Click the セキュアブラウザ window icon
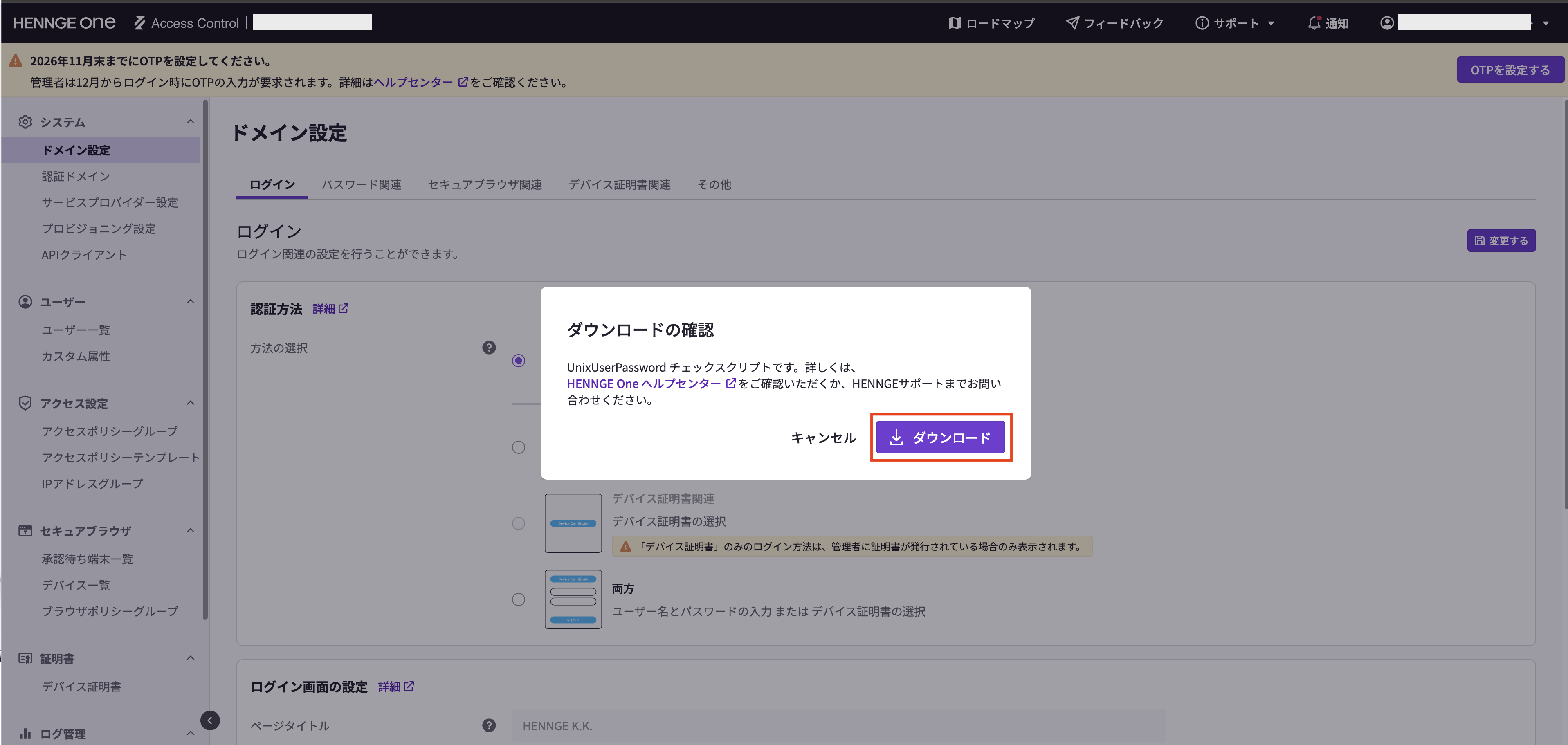The image size is (1568, 745). tap(25, 531)
